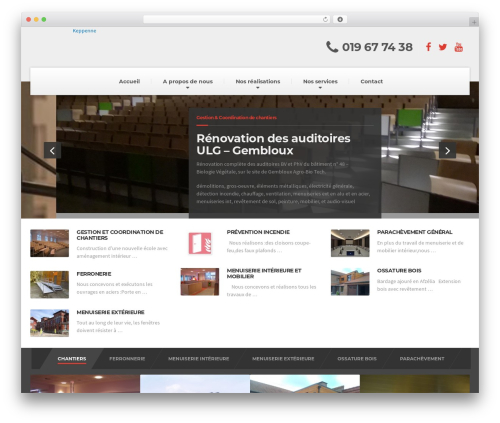This screenshot has width=500, height=423.
Task: Open the Contact menu item
Action: coord(371,81)
